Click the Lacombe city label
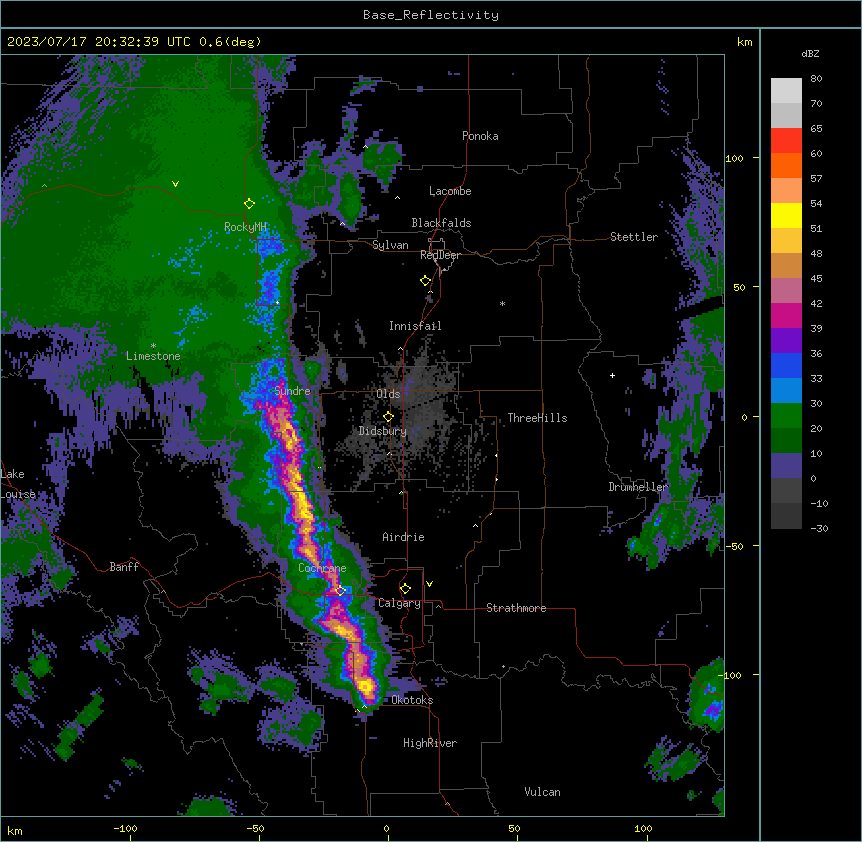This screenshot has height=842, width=862. click(450, 191)
